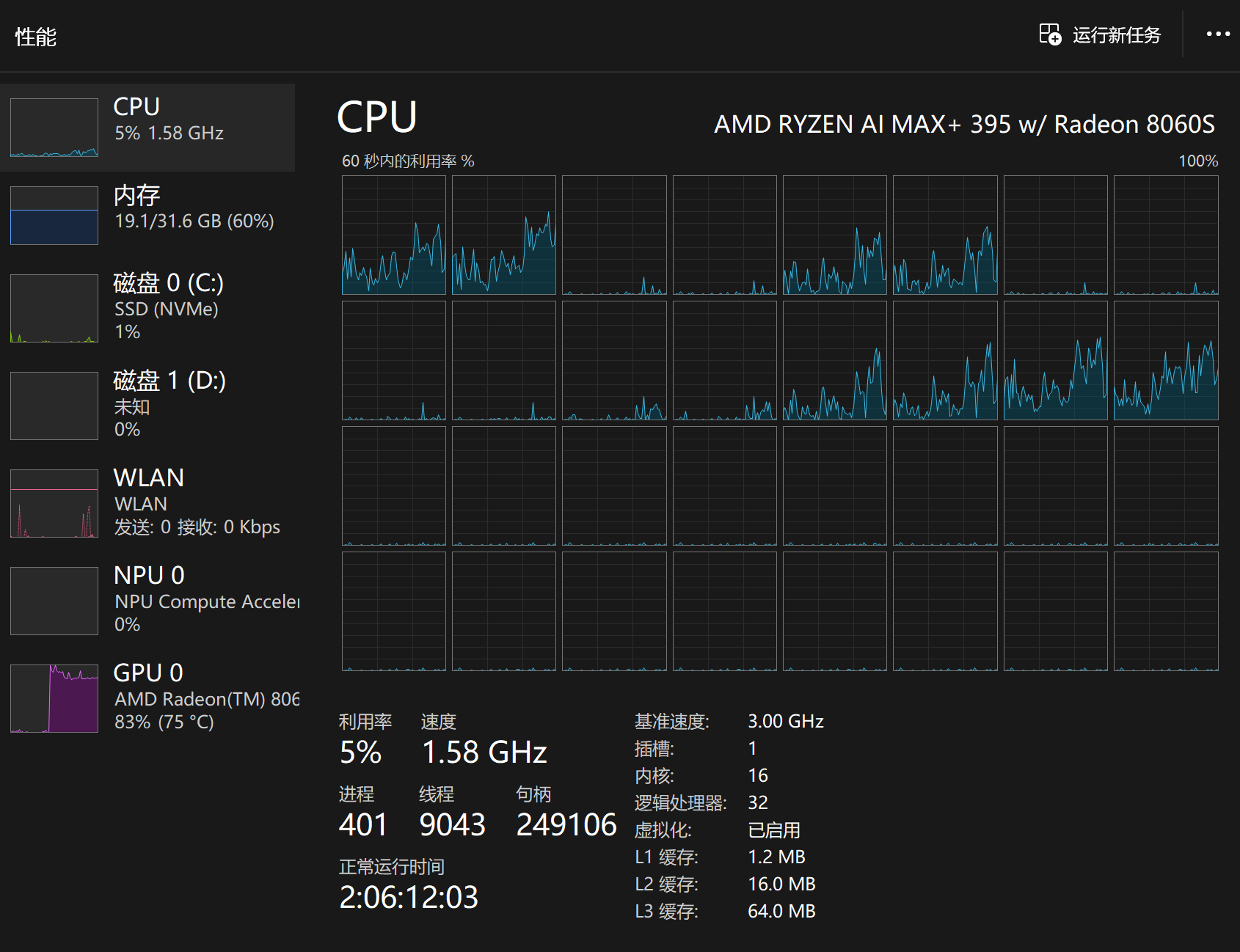
Task: Click the thread count value 9043
Action: pyautogui.click(x=452, y=825)
